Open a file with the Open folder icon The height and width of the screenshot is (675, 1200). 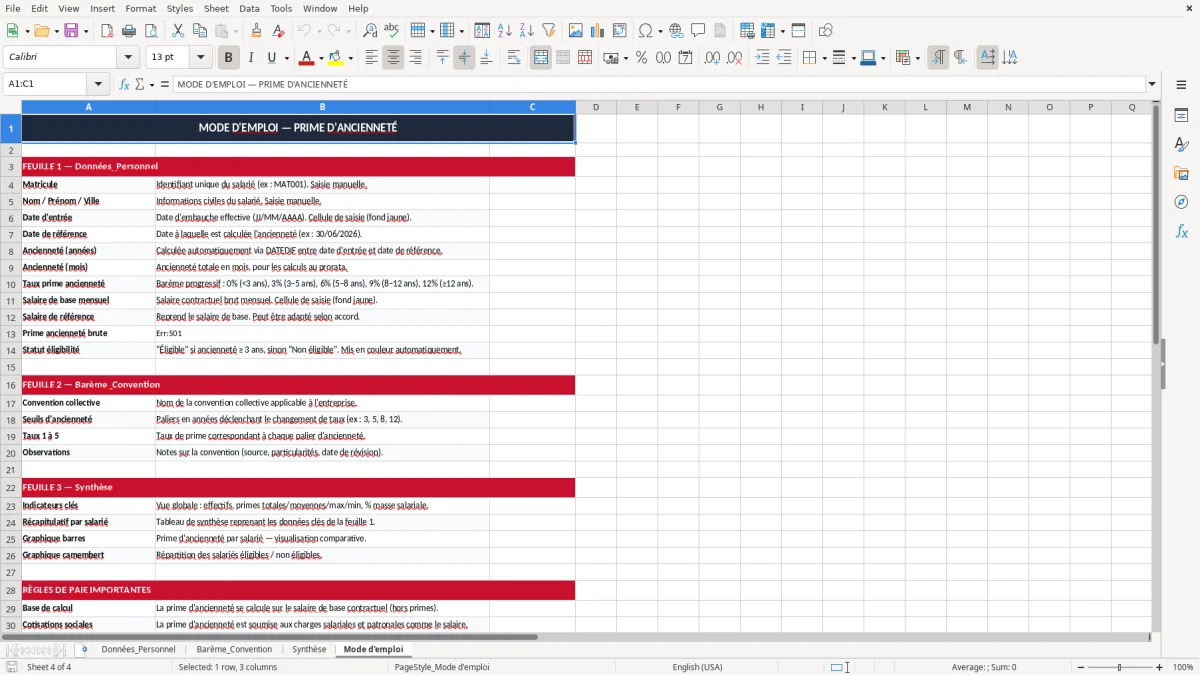(42, 31)
